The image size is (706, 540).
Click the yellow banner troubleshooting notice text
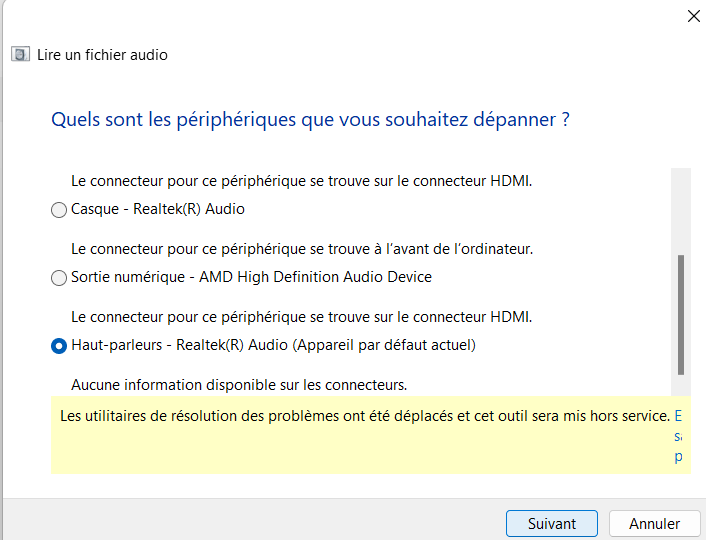(364, 414)
